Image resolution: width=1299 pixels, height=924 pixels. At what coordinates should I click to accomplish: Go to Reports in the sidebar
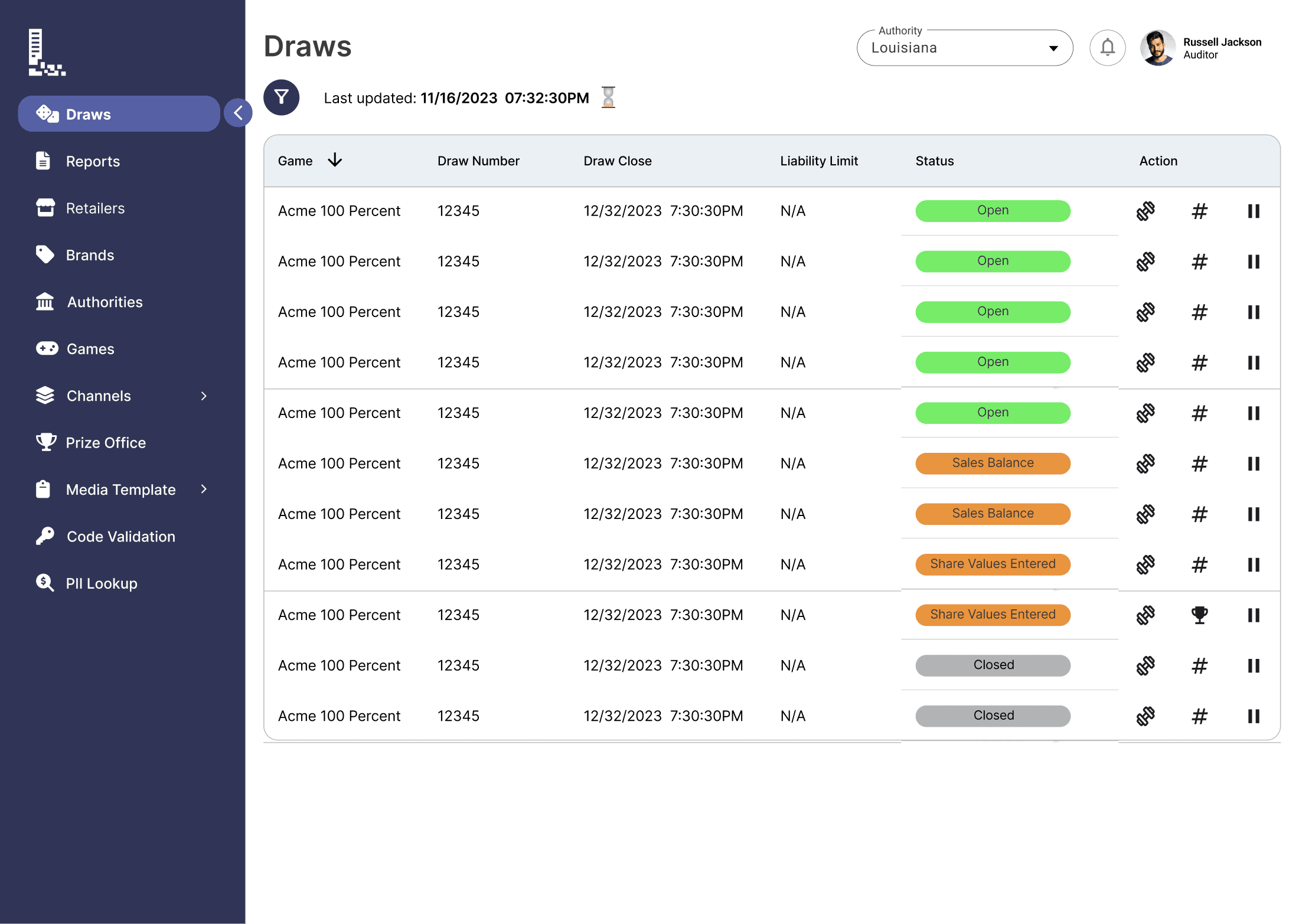pos(93,161)
